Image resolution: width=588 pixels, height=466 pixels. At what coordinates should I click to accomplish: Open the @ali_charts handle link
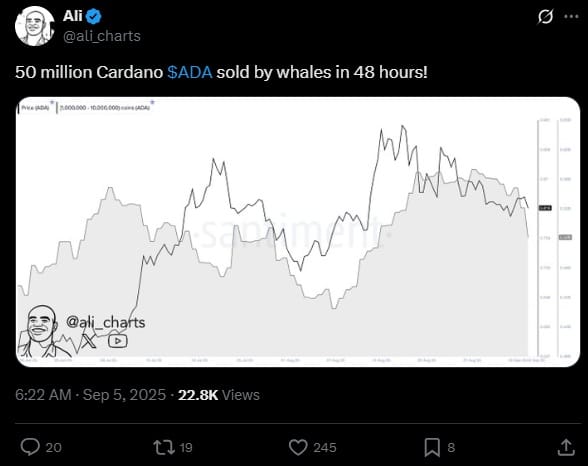tap(102, 36)
